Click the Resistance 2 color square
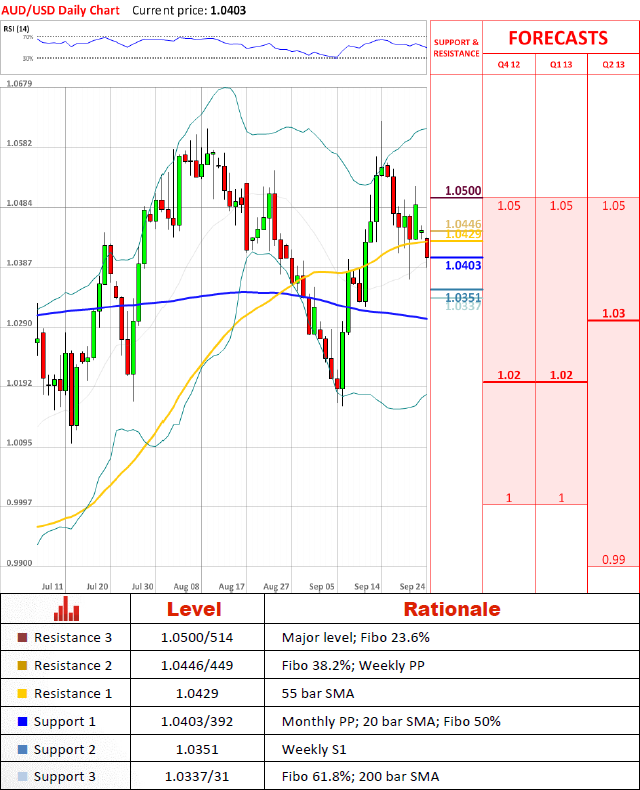The height and width of the screenshot is (790, 640). (23, 666)
